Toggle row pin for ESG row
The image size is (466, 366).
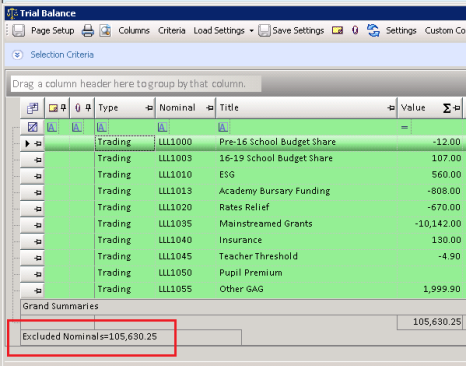tap(38, 176)
